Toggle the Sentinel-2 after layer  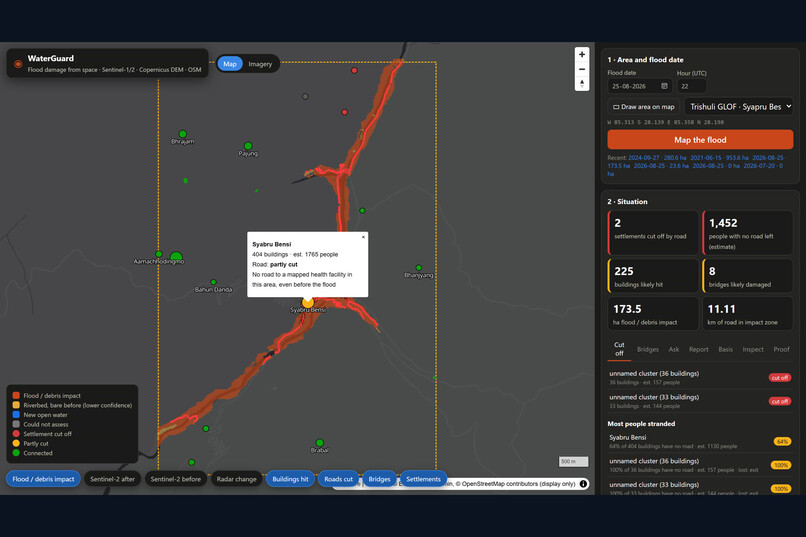pyautogui.click(x=113, y=479)
